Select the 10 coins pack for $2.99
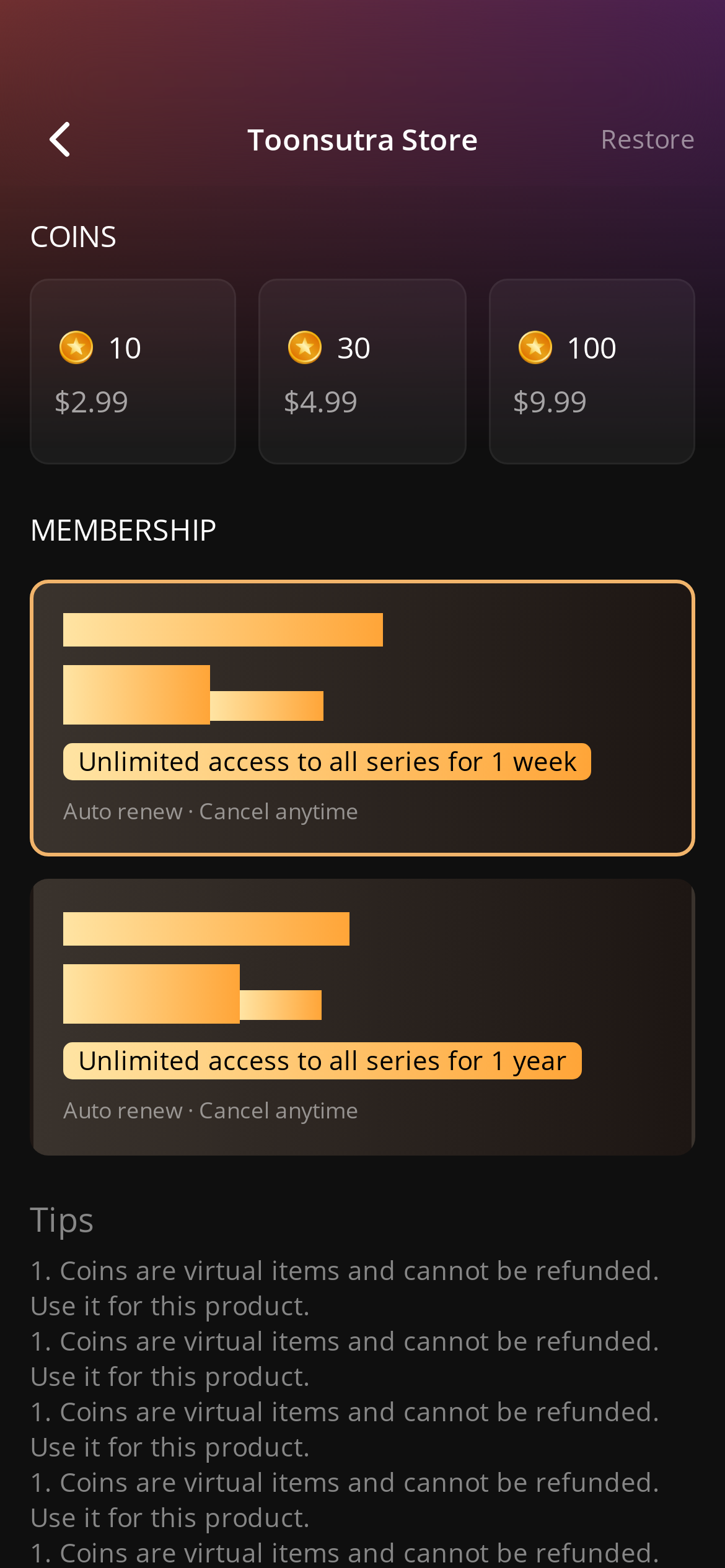This screenshot has width=725, height=1568. click(x=133, y=372)
